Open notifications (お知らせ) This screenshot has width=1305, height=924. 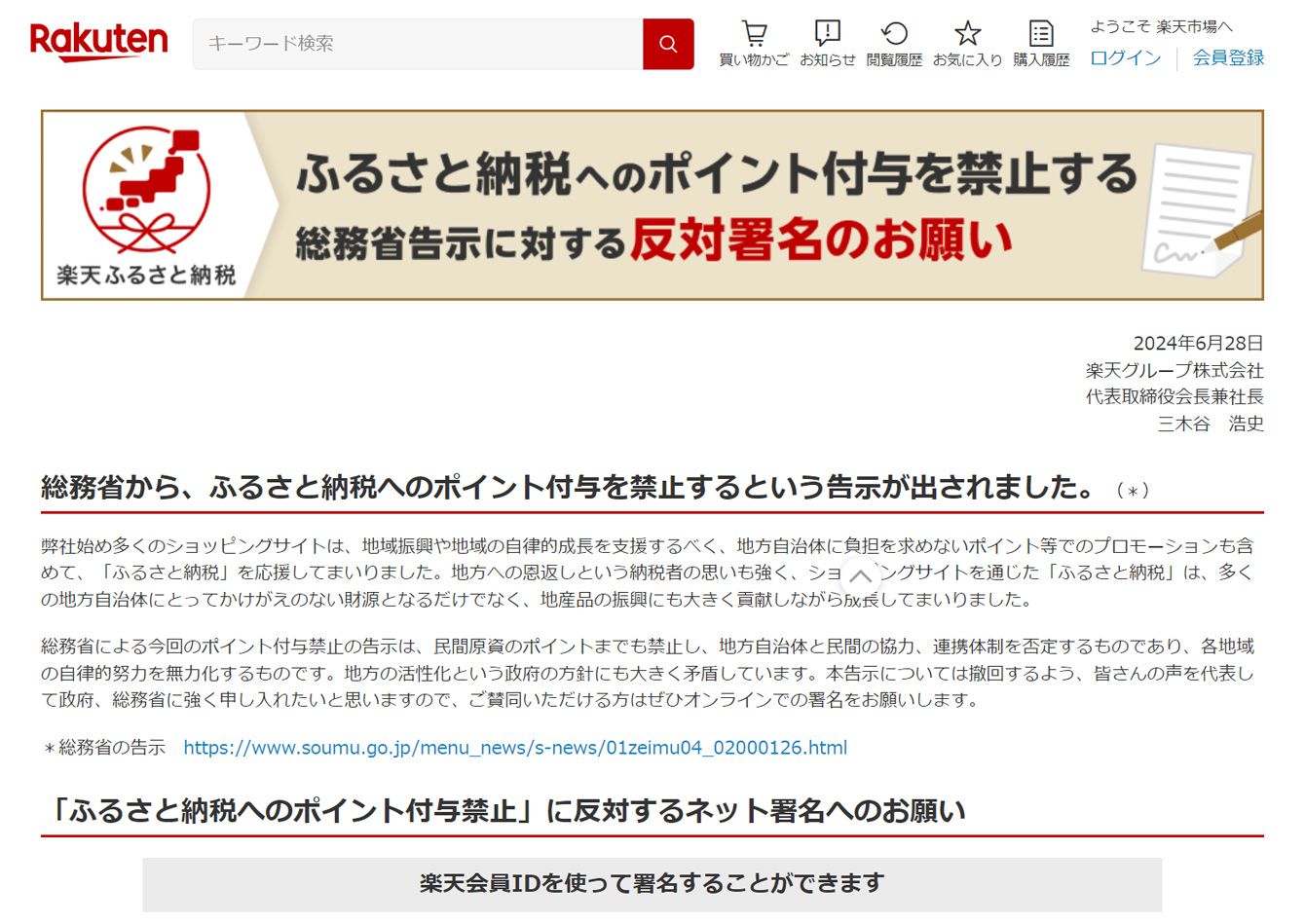(827, 44)
